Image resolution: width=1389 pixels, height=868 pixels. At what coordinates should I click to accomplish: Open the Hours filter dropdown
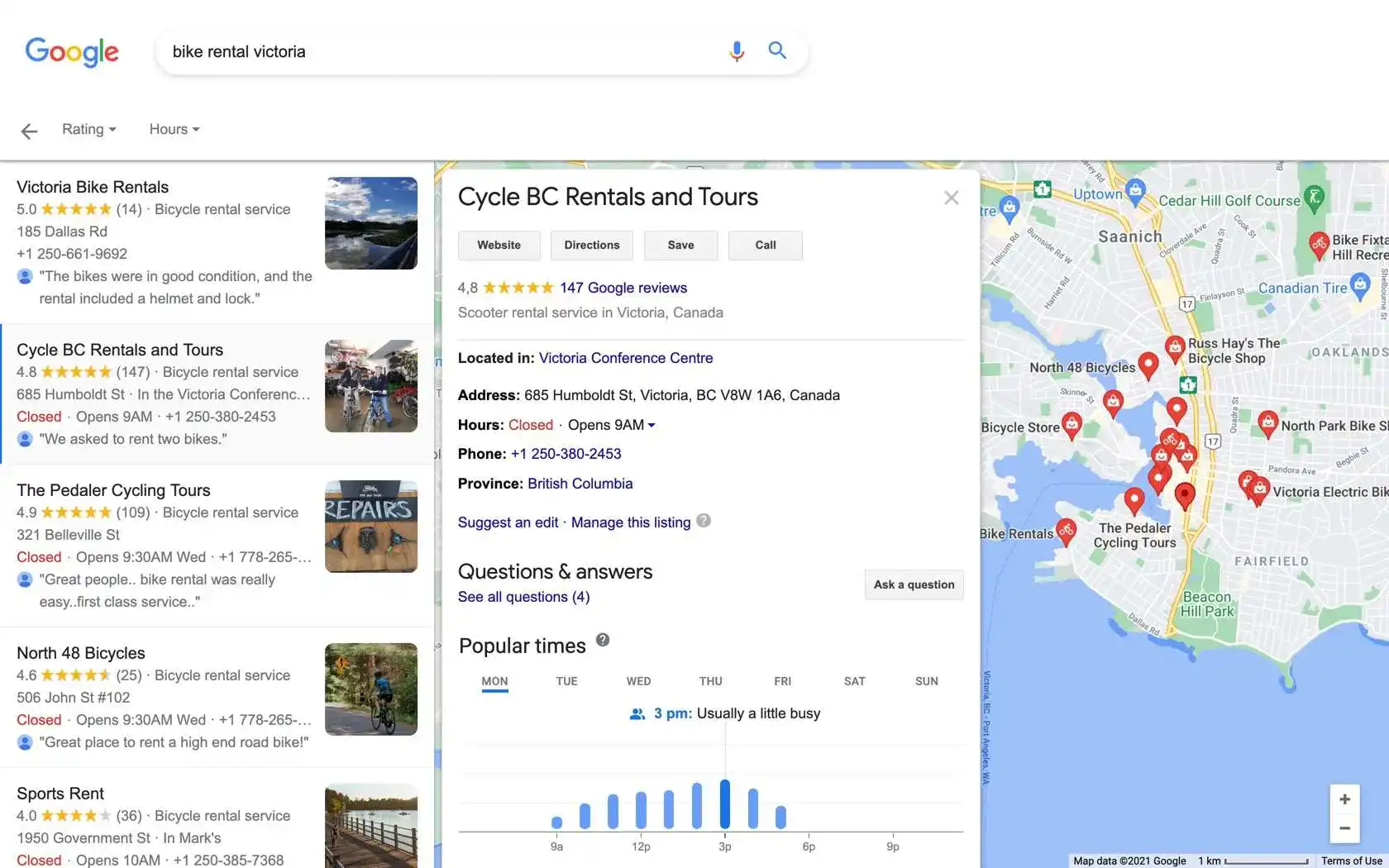click(174, 129)
